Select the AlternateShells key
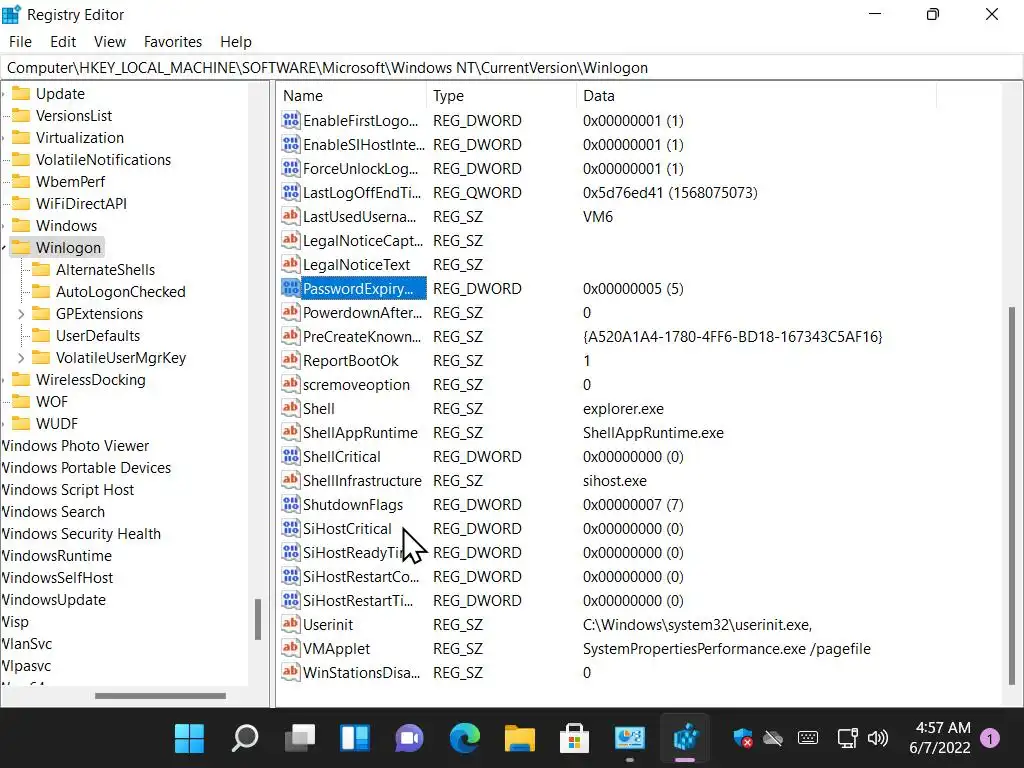 (105, 270)
